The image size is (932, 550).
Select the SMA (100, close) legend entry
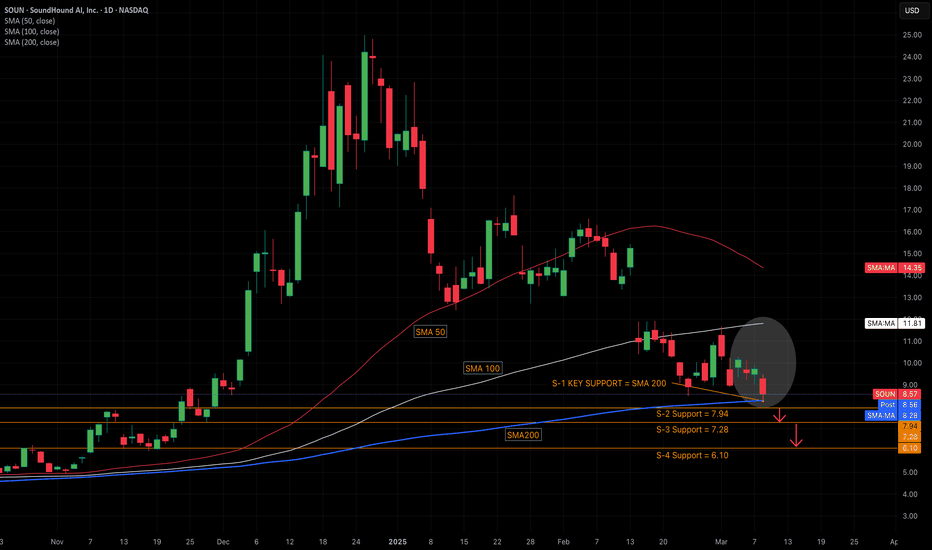click(x=32, y=32)
